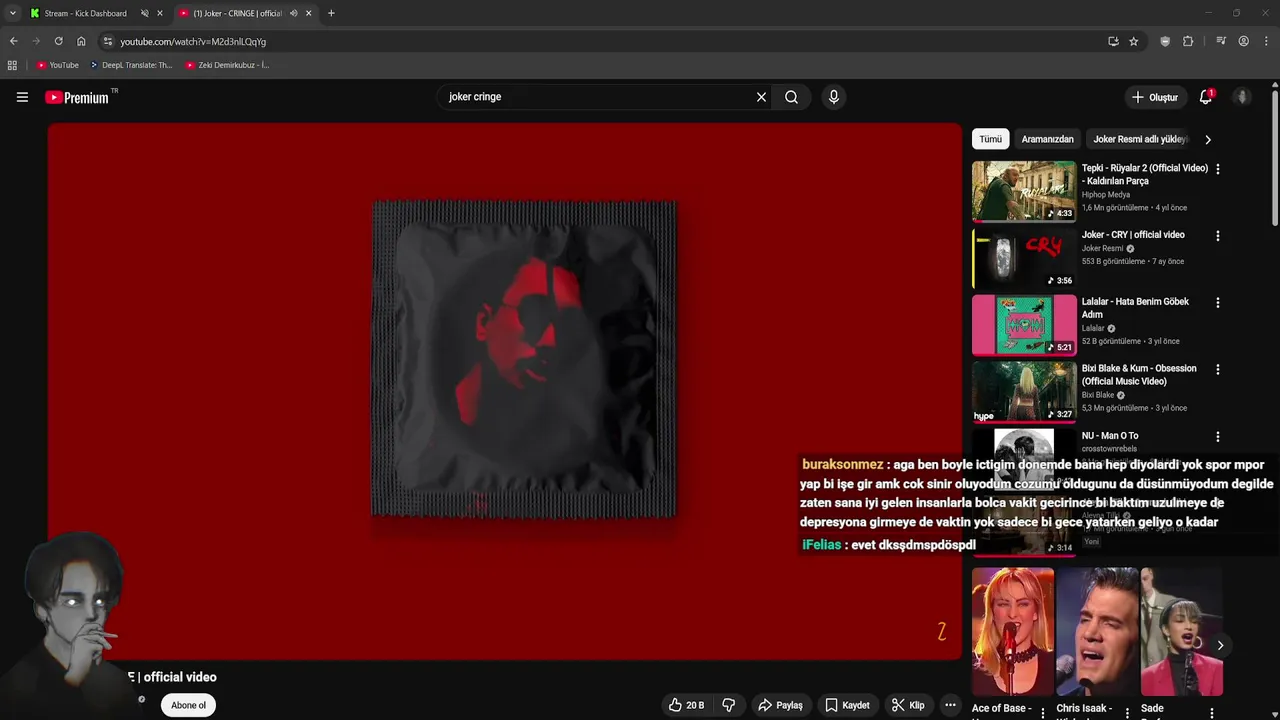Image resolution: width=1280 pixels, height=720 pixels.
Task: Install app icon in address bar
Action: click(1113, 41)
